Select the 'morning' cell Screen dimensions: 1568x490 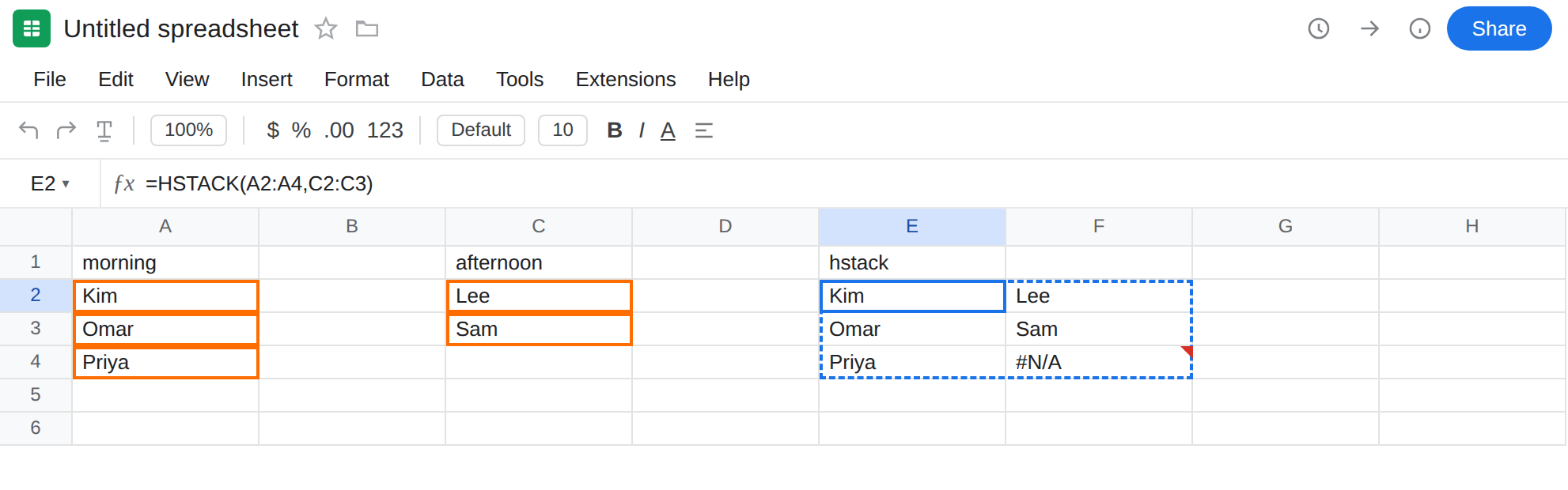pyautogui.click(x=165, y=262)
